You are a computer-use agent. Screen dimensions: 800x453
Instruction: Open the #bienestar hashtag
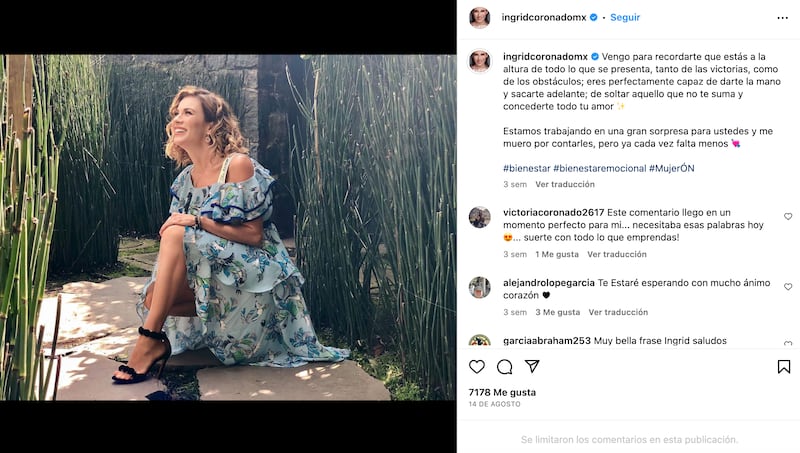(x=527, y=168)
